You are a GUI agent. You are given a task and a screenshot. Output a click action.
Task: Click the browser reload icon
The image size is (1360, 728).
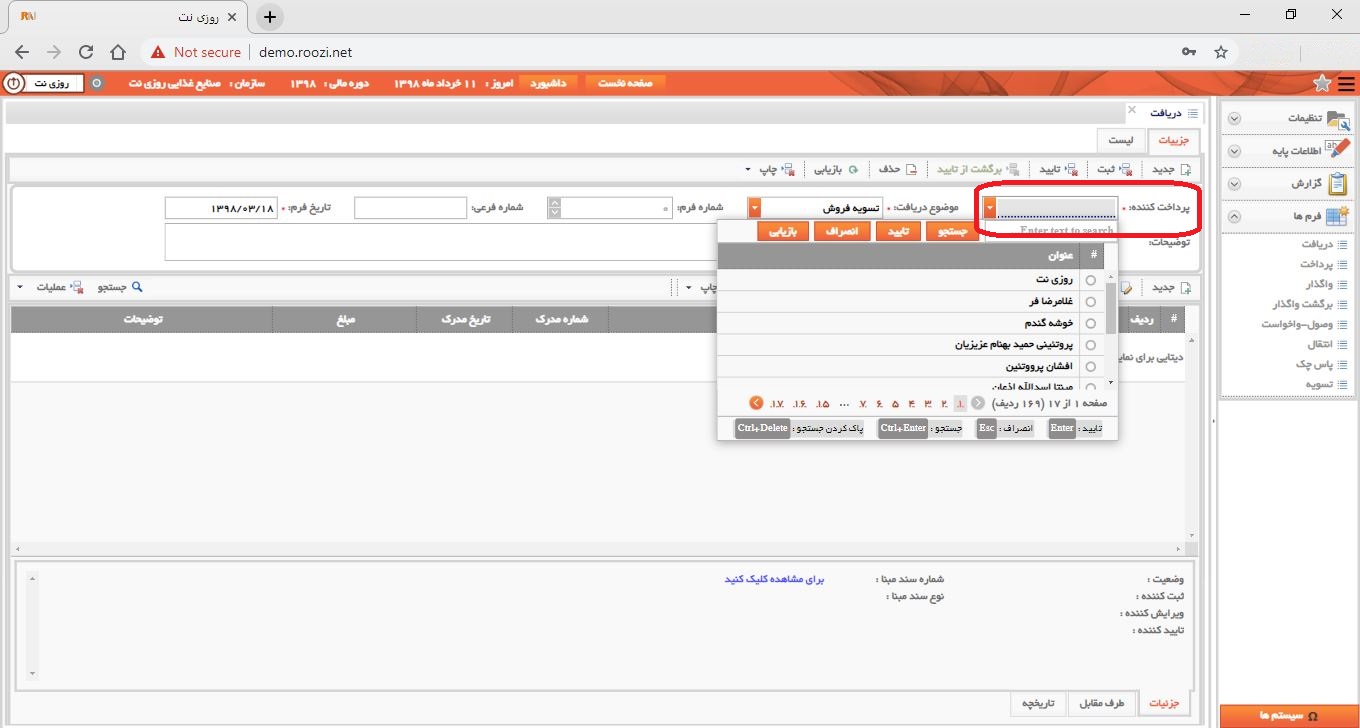[x=86, y=52]
